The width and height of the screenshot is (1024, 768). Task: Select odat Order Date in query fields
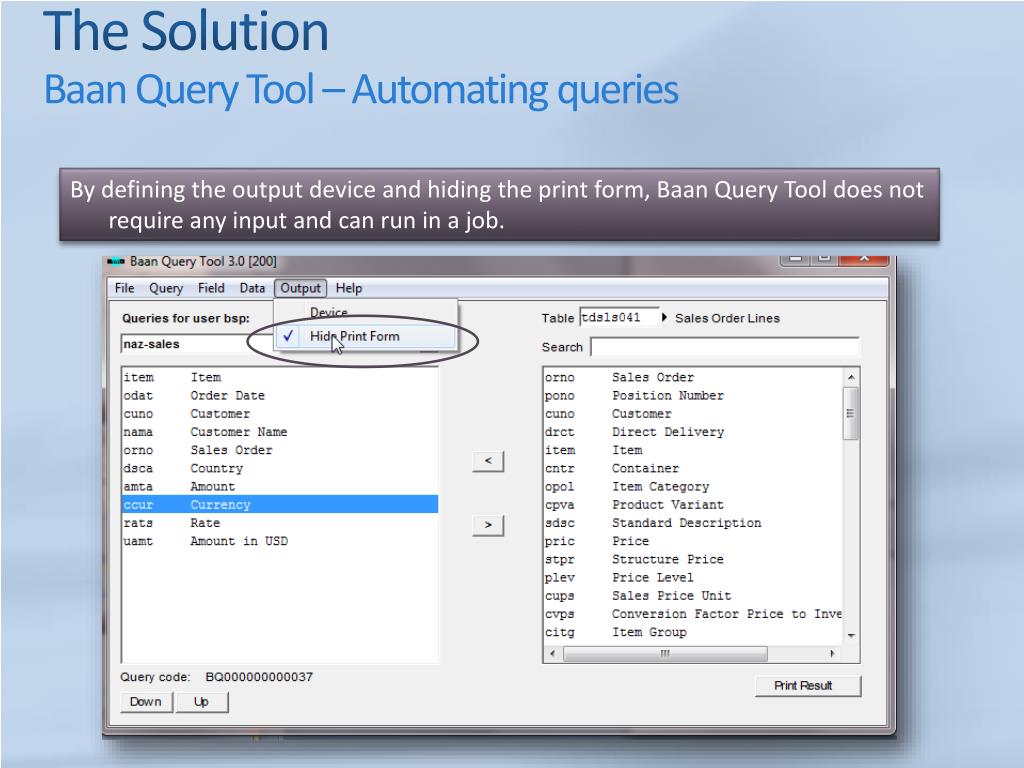point(280,396)
